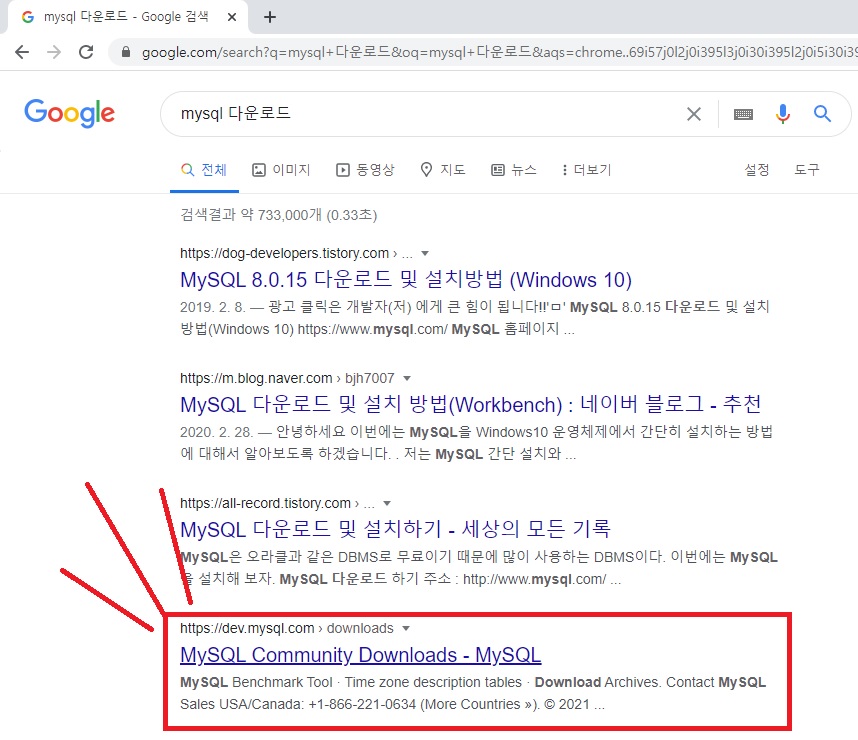
Task: Switch to the 동영상 tab
Action: 365,170
